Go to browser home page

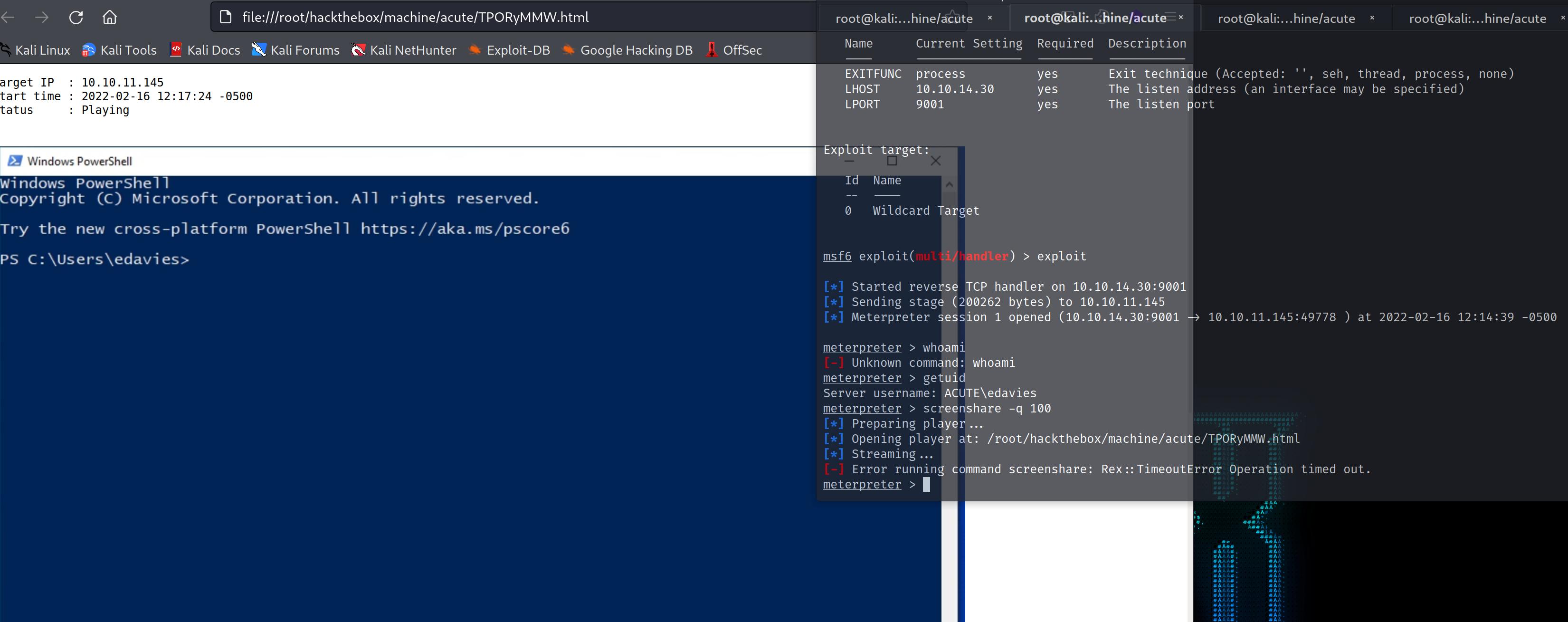pyautogui.click(x=110, y=18)
